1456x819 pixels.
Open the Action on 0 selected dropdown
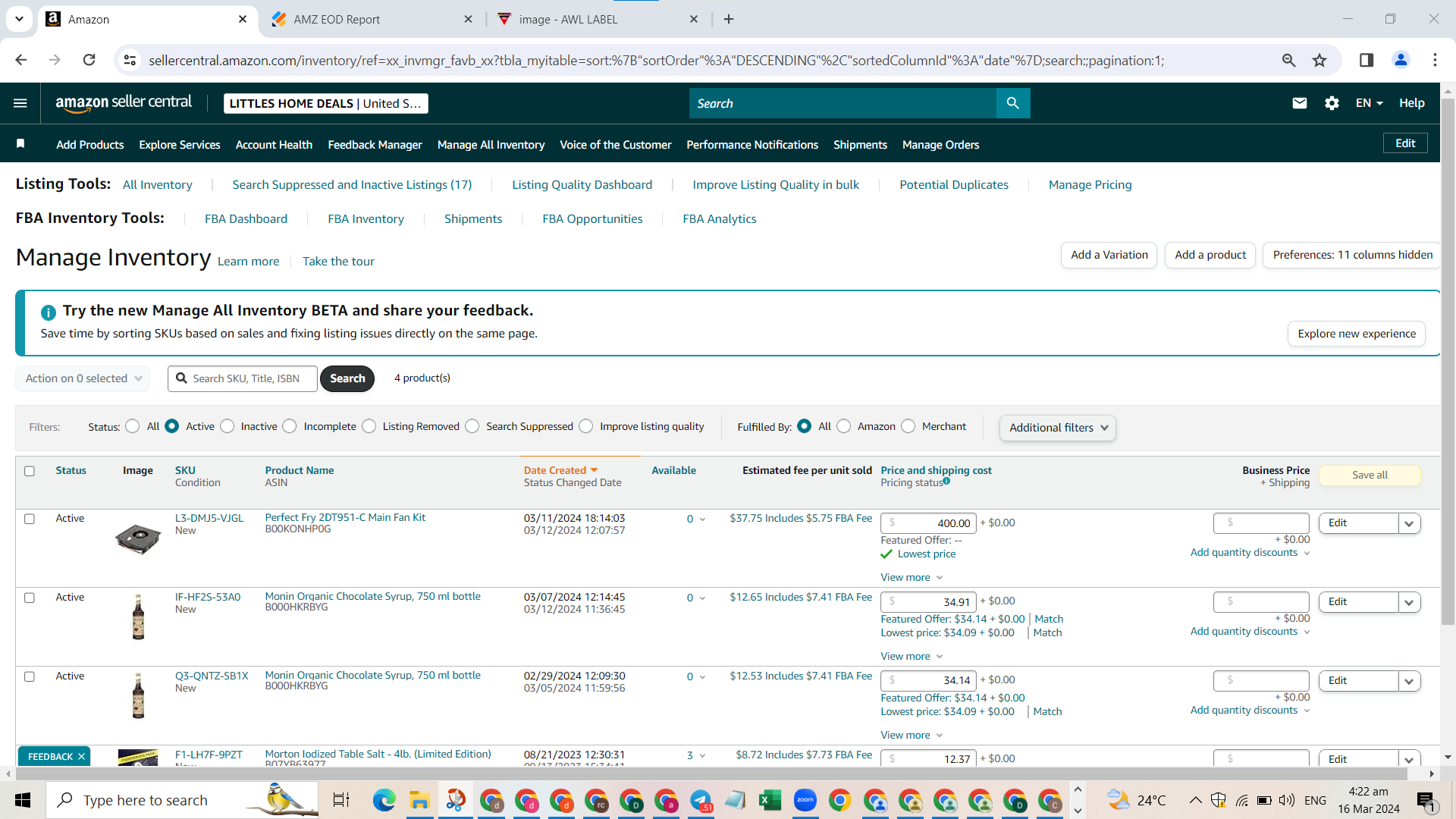click(x=83, y=378)
